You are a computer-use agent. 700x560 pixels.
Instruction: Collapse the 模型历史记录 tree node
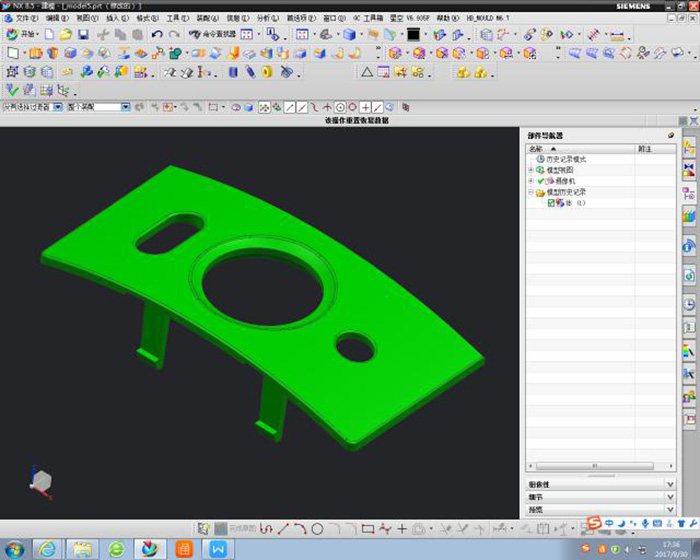[x=531, y=192]
